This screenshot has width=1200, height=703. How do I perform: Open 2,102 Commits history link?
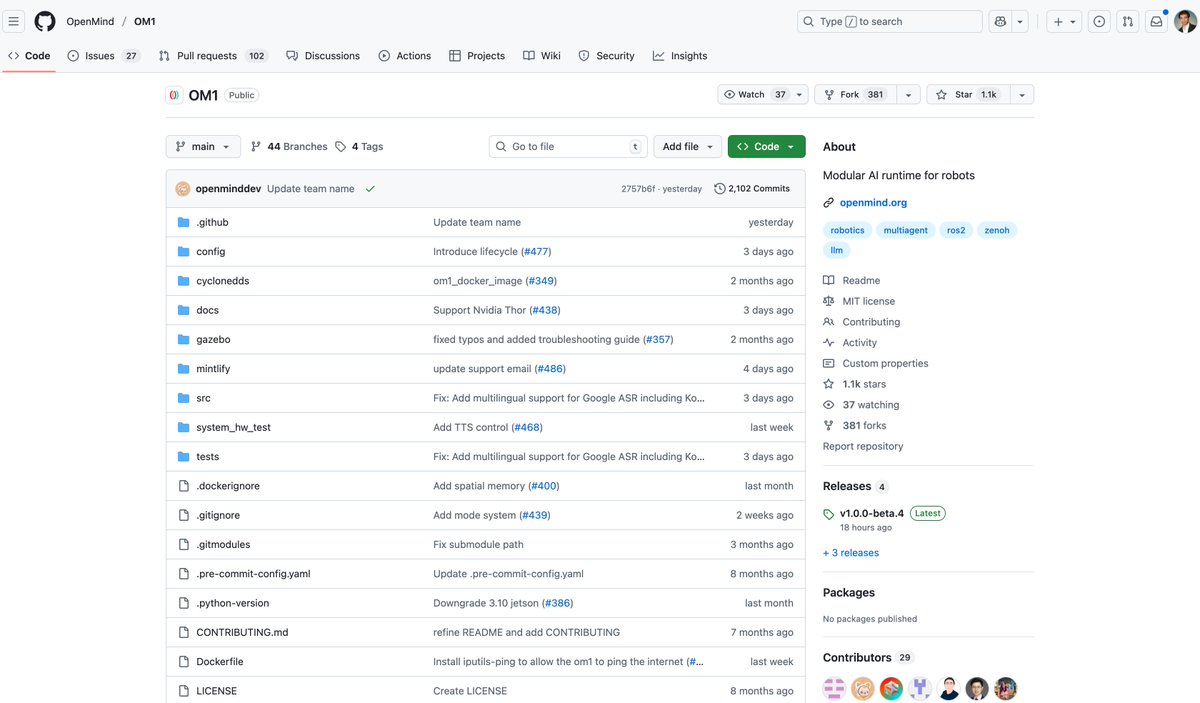coord(752,188)
